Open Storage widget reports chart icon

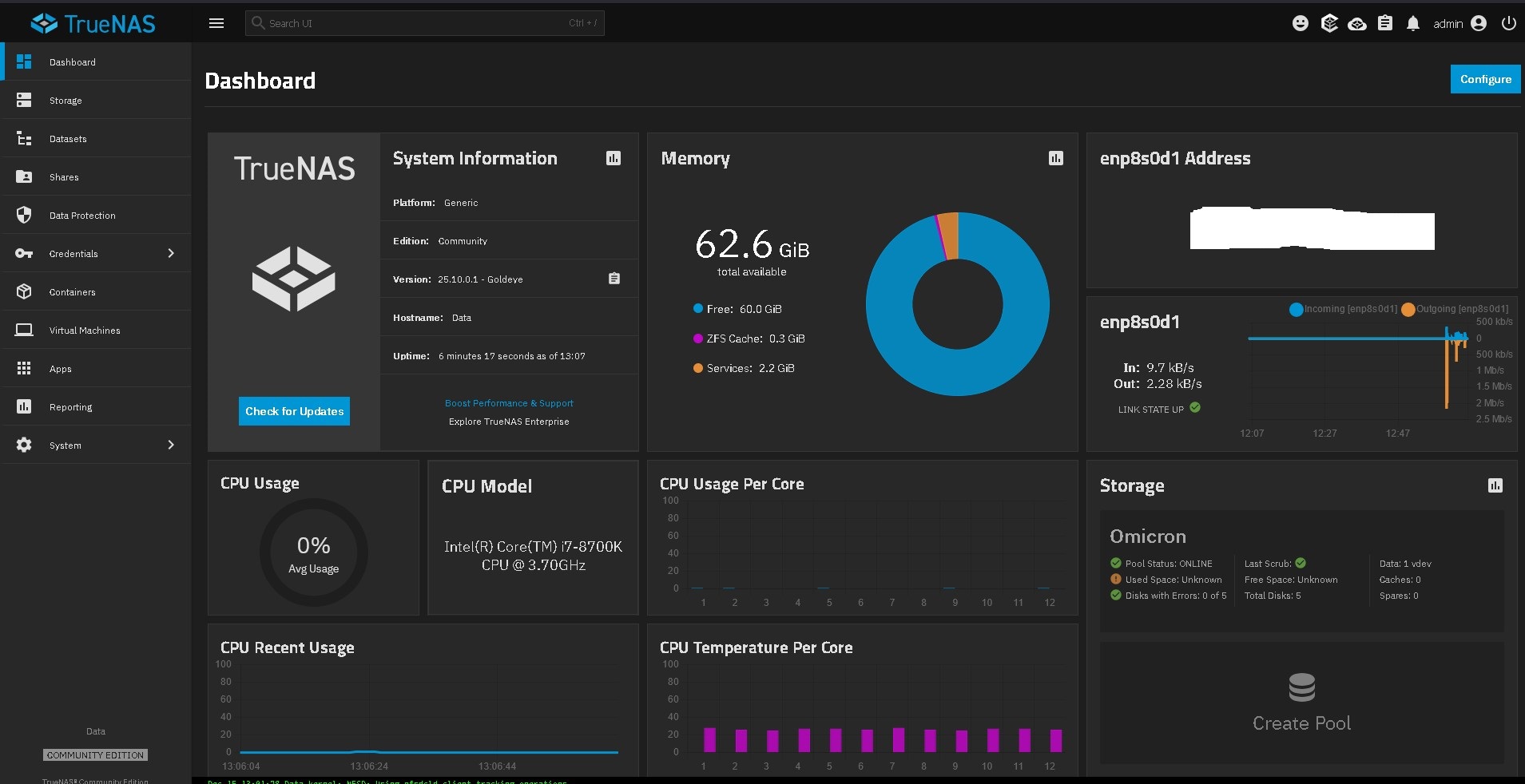(1495, 485)
